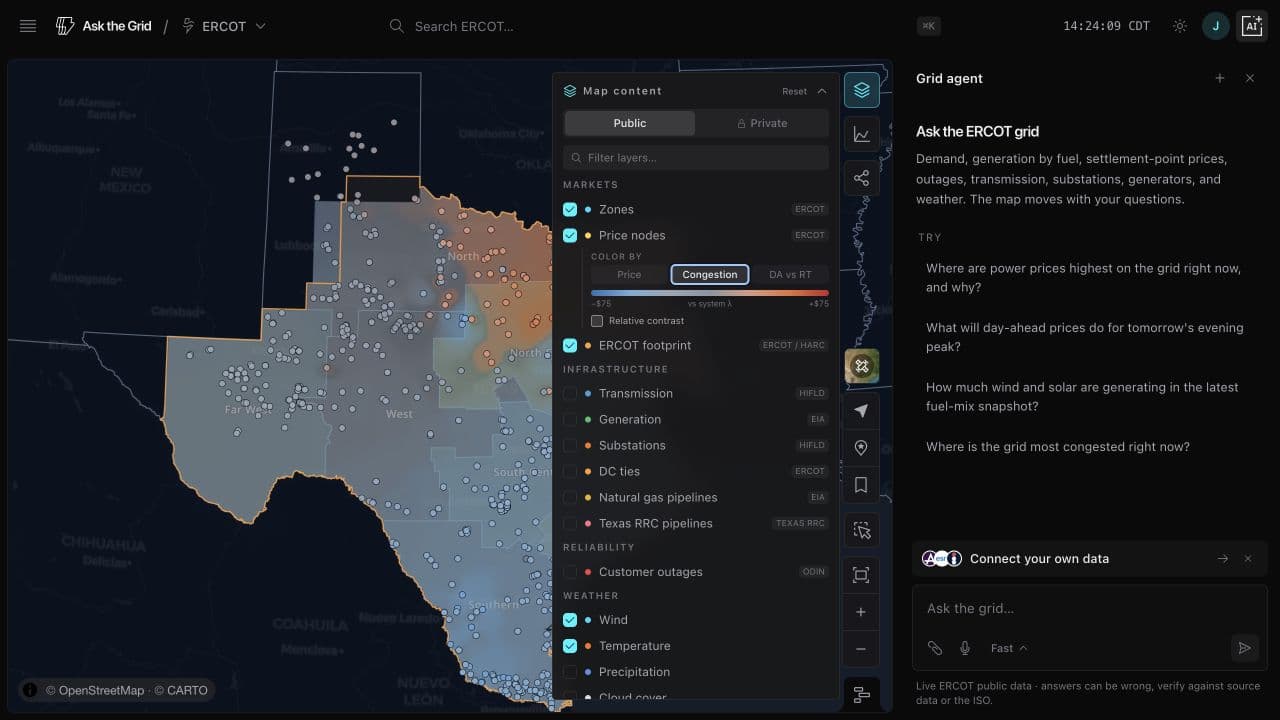Ask how much wind and solar are generating

click(1089, 396)
